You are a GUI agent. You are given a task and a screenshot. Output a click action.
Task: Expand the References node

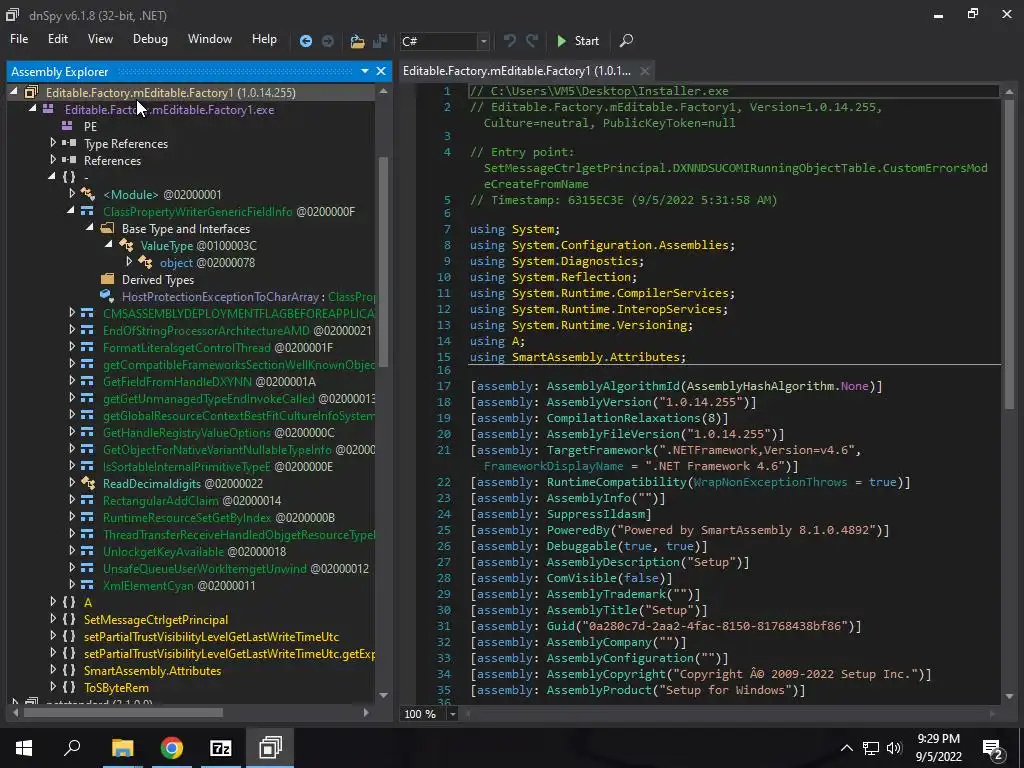[x=53, y=160]
